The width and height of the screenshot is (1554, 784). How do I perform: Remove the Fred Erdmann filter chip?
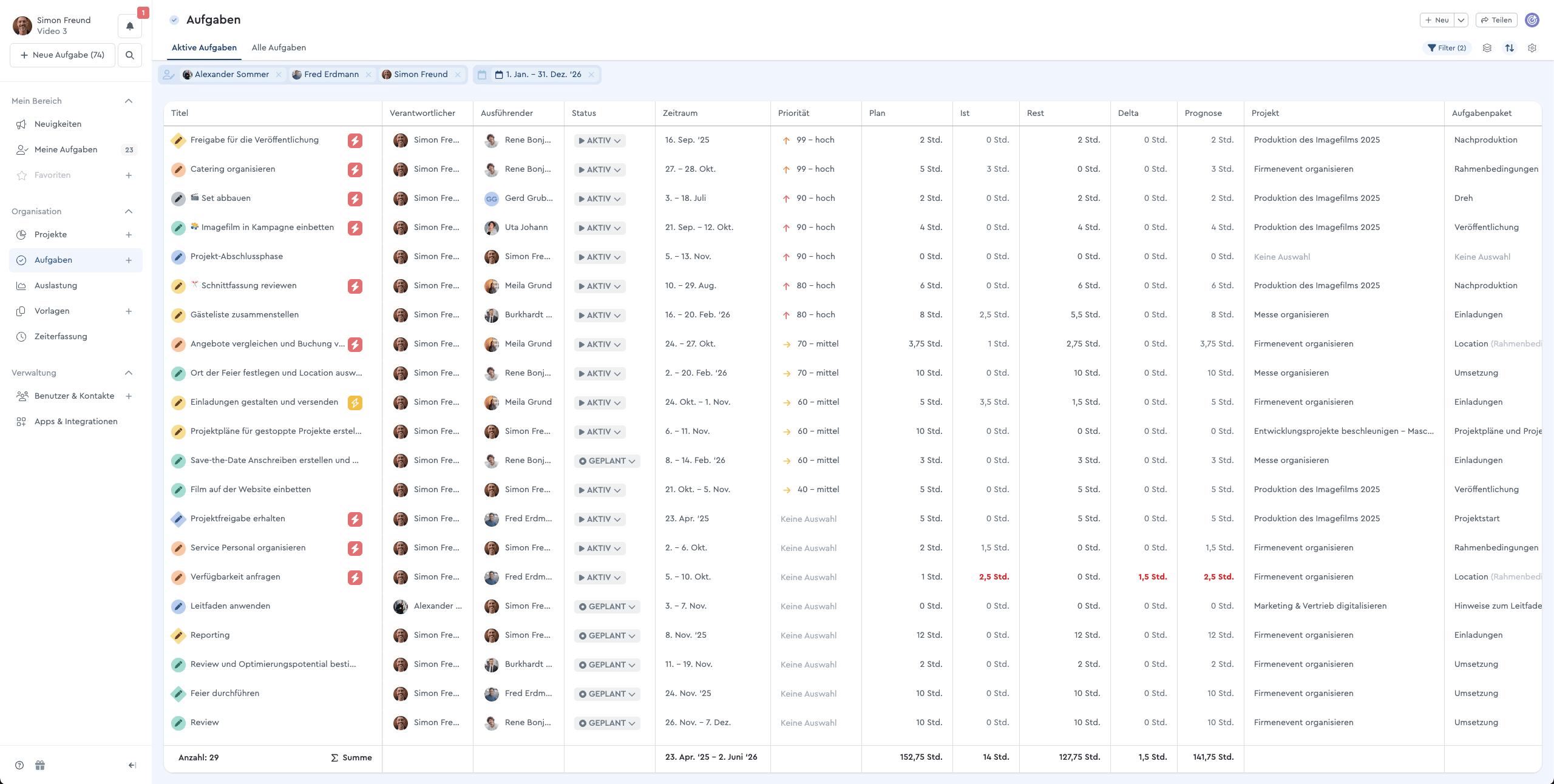pos(368,75)
